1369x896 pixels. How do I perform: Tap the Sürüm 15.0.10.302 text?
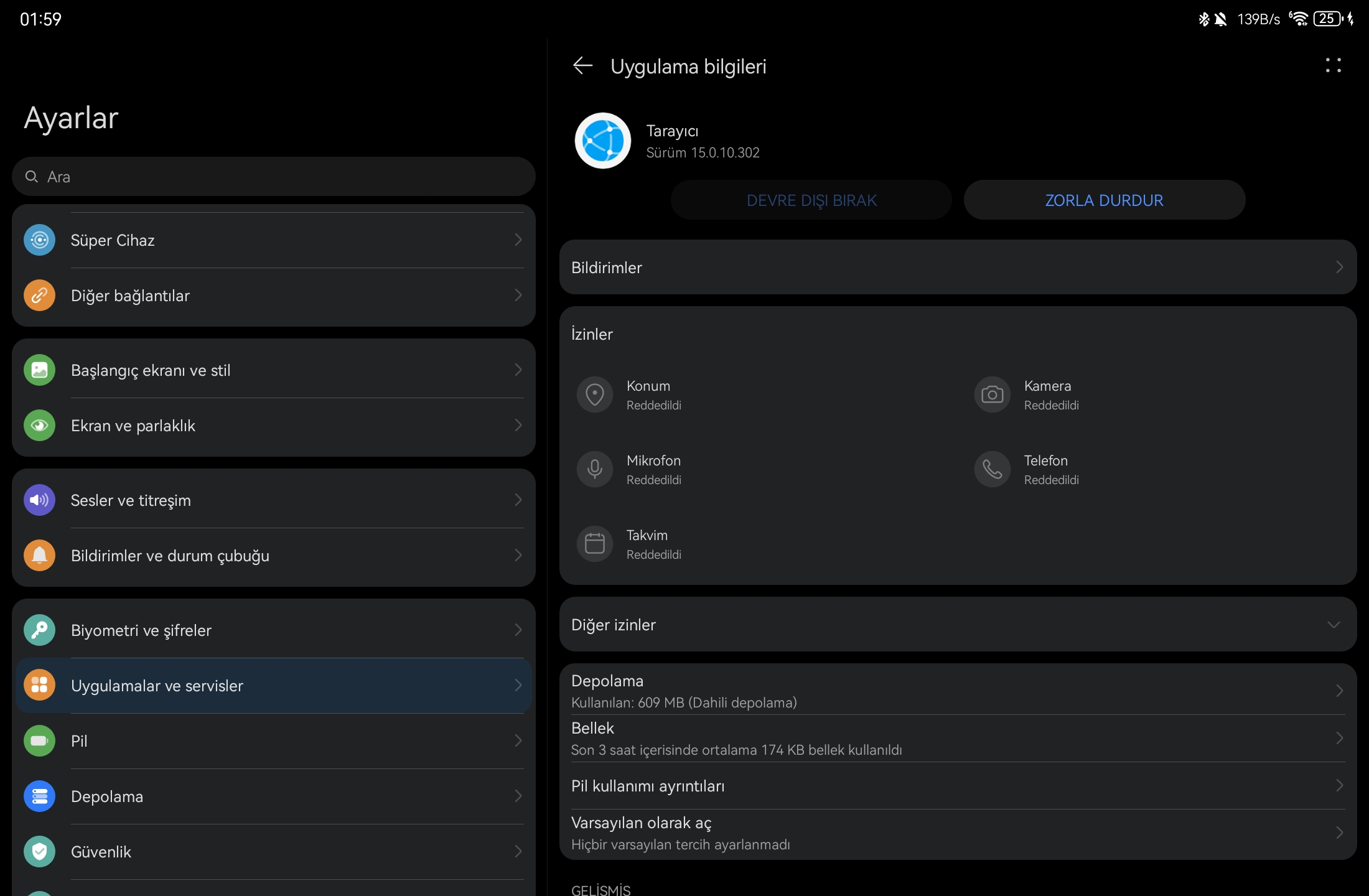coord(703,153)
